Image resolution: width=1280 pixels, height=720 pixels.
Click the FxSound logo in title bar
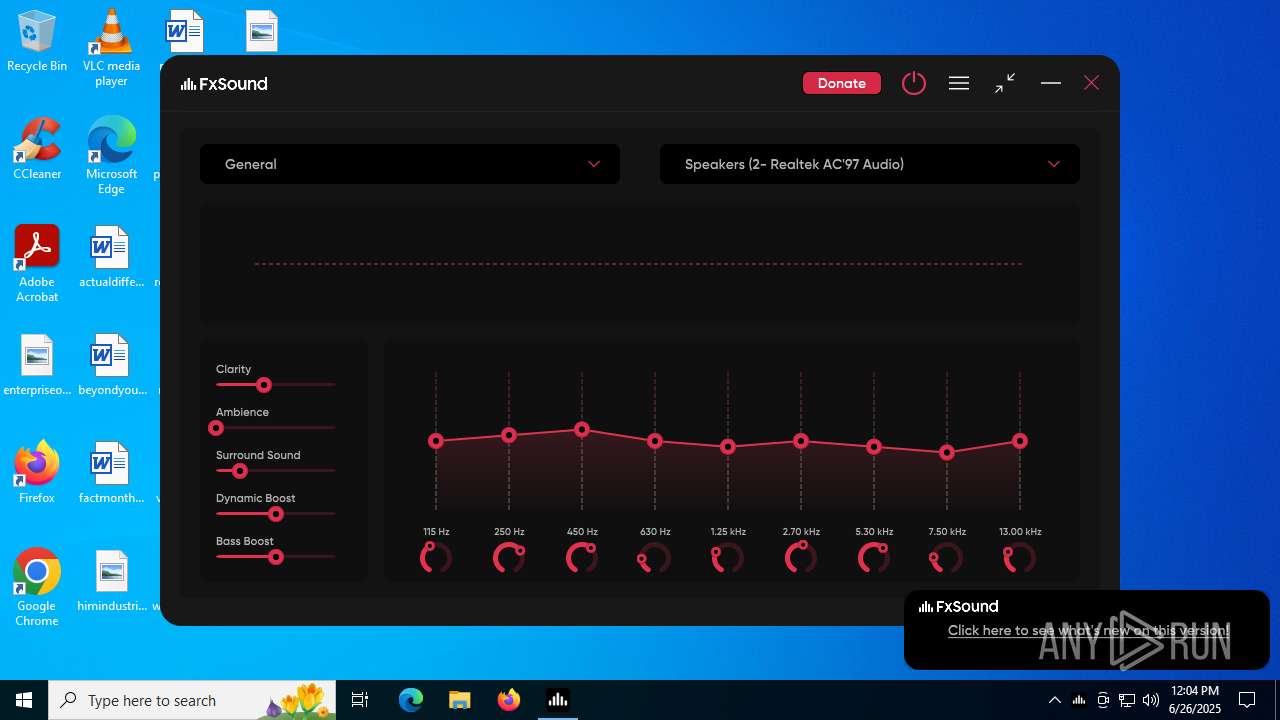click(x=224, y=84)
